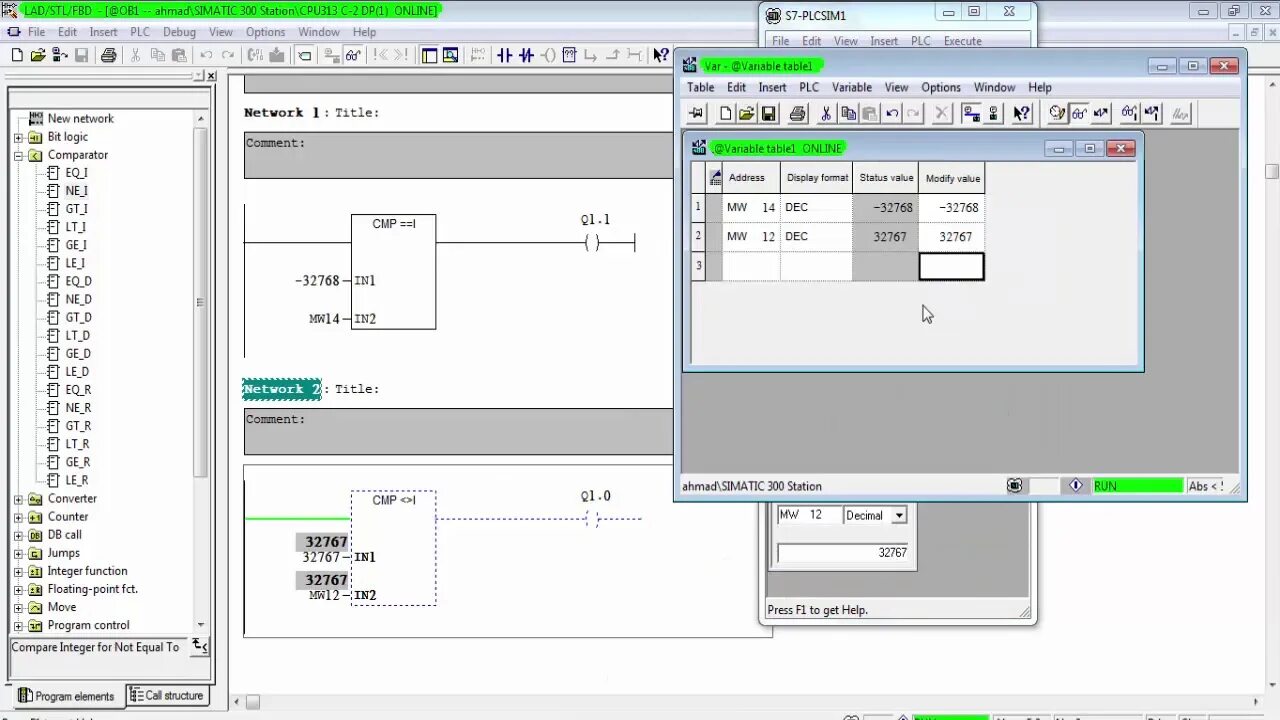Select NE_I comparator in tree
1280x720 pixels.
(x=76, y=191)
